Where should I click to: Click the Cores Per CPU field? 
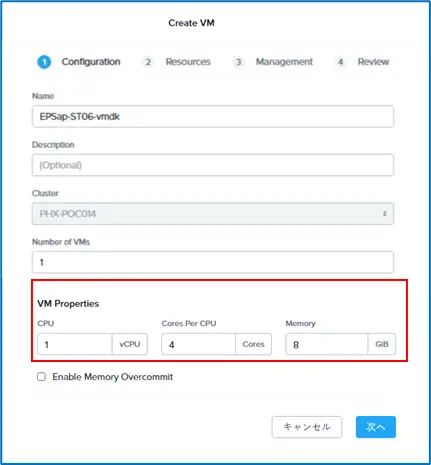tap(198, 344)
